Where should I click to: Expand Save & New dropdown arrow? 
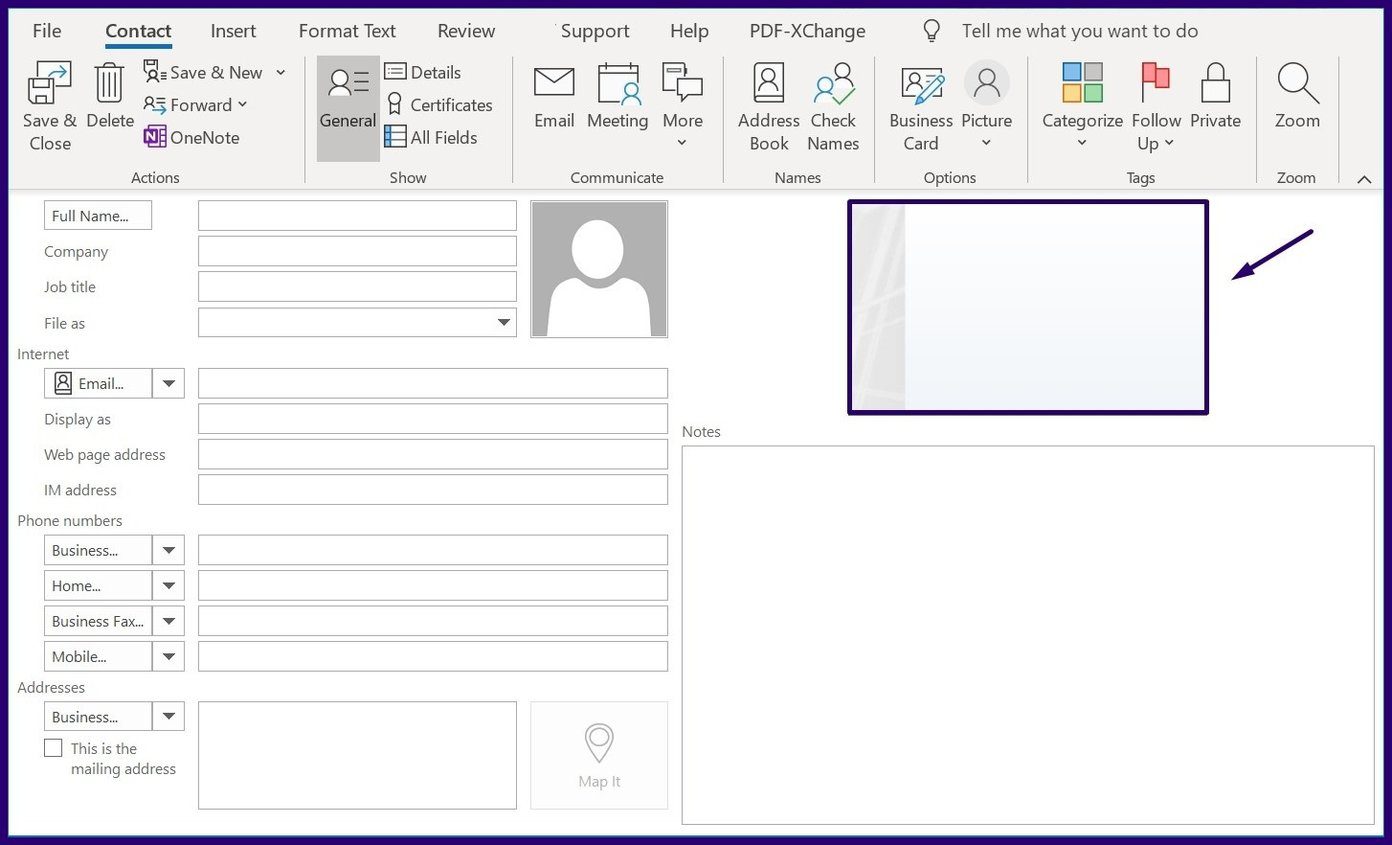pyautogui.click(x=281, y=72)
